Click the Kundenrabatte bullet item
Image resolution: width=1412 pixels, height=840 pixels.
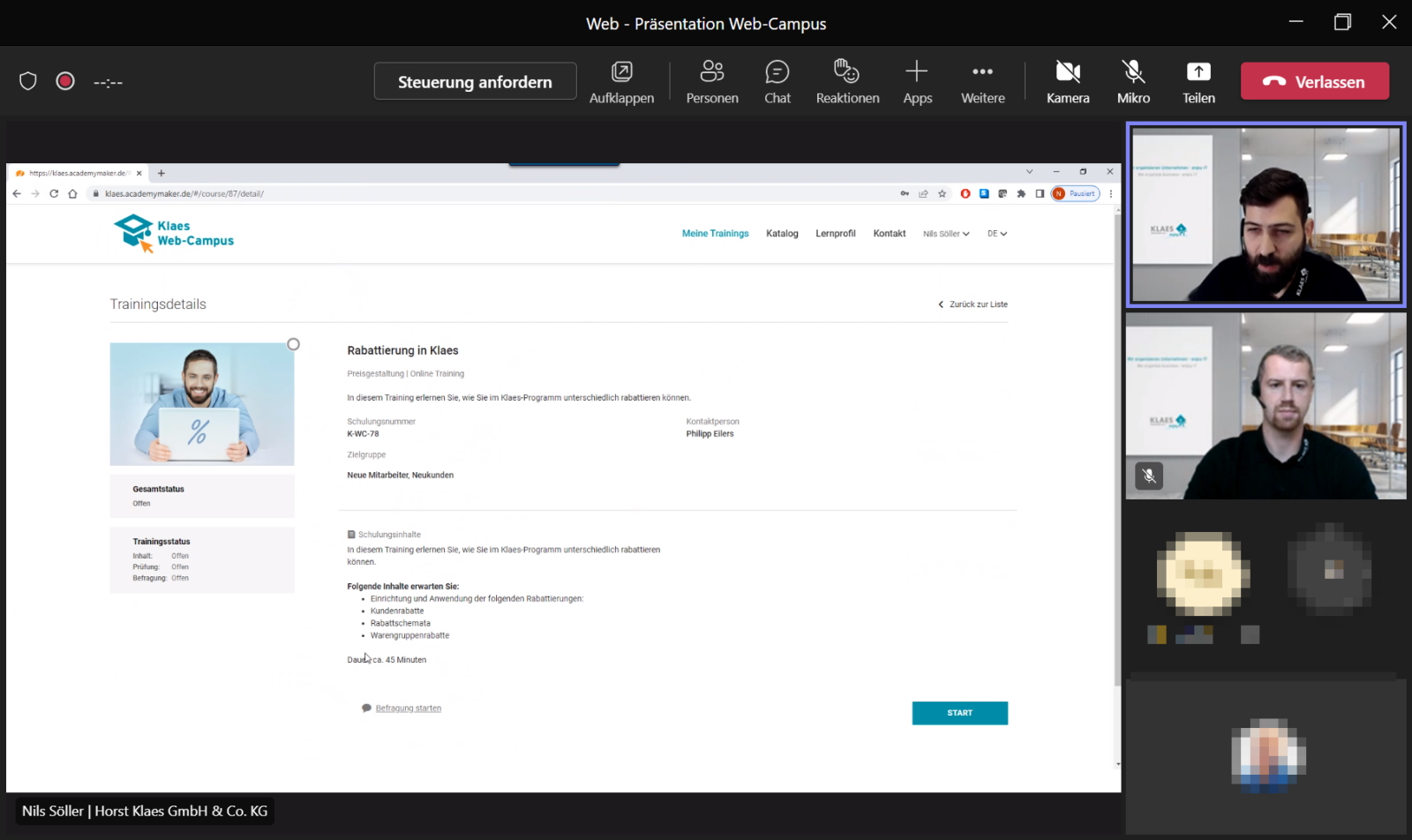pyautogui.click(x=397, y=611)
